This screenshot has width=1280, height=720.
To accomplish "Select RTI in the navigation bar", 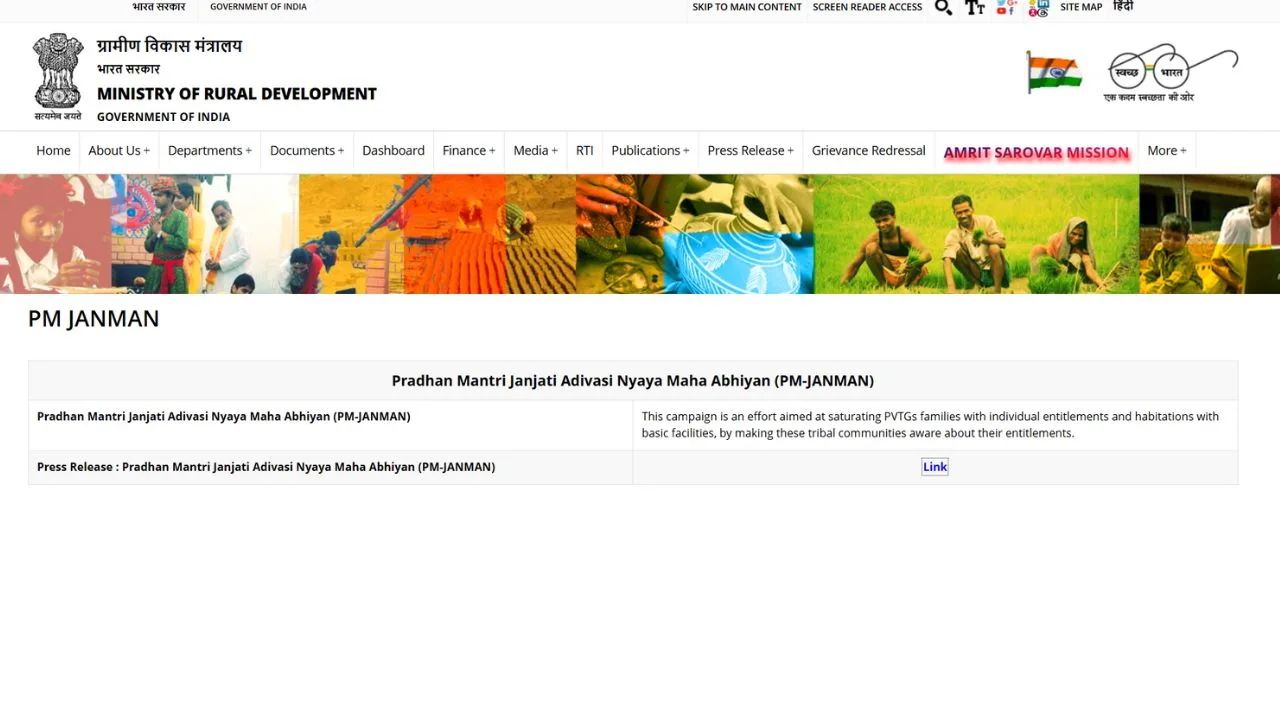I will tap(584, 151).
